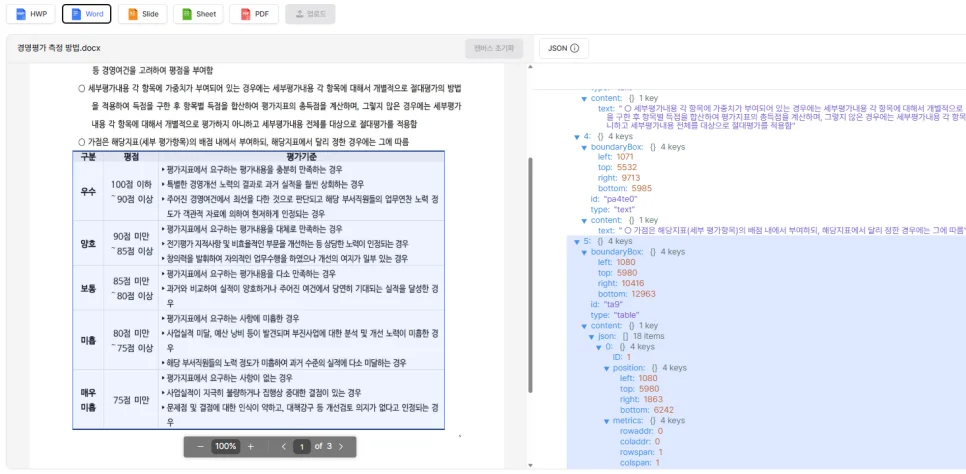
Task: Go to the previous page arrow
Action: click(284, 446)
